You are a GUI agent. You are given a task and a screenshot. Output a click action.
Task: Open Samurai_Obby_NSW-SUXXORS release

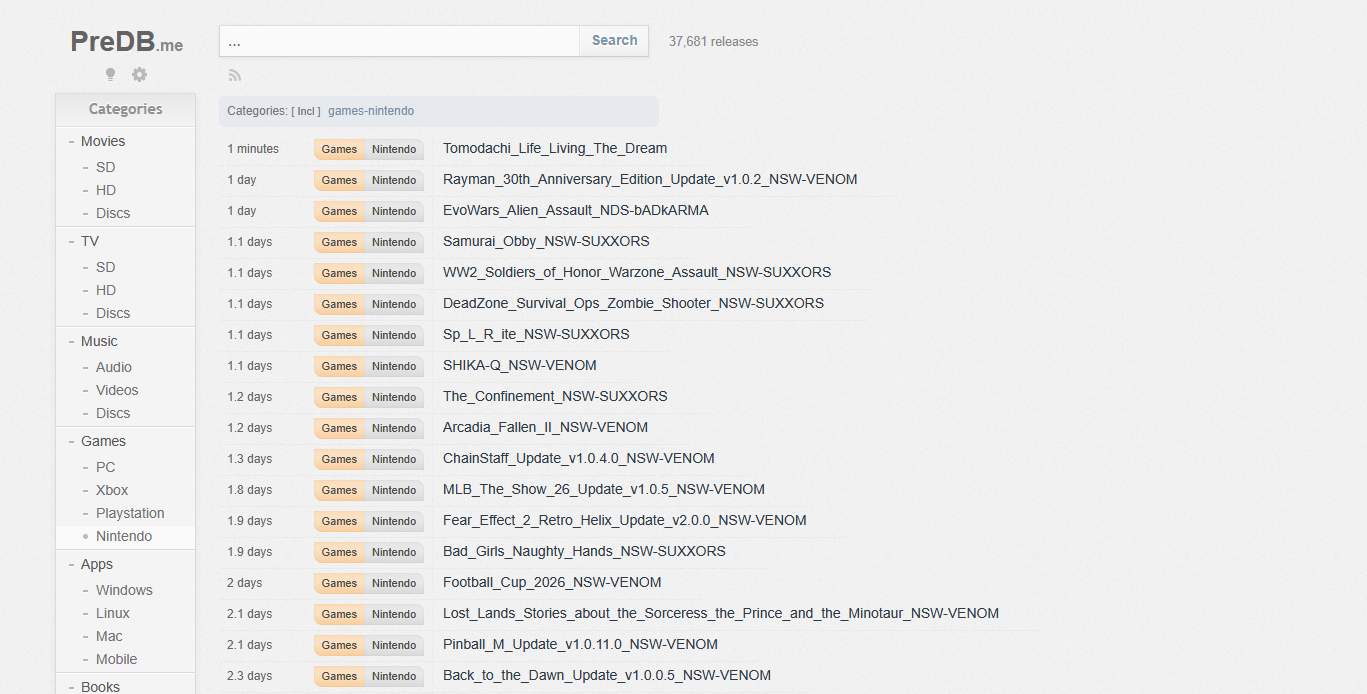[x=546, y=242]
